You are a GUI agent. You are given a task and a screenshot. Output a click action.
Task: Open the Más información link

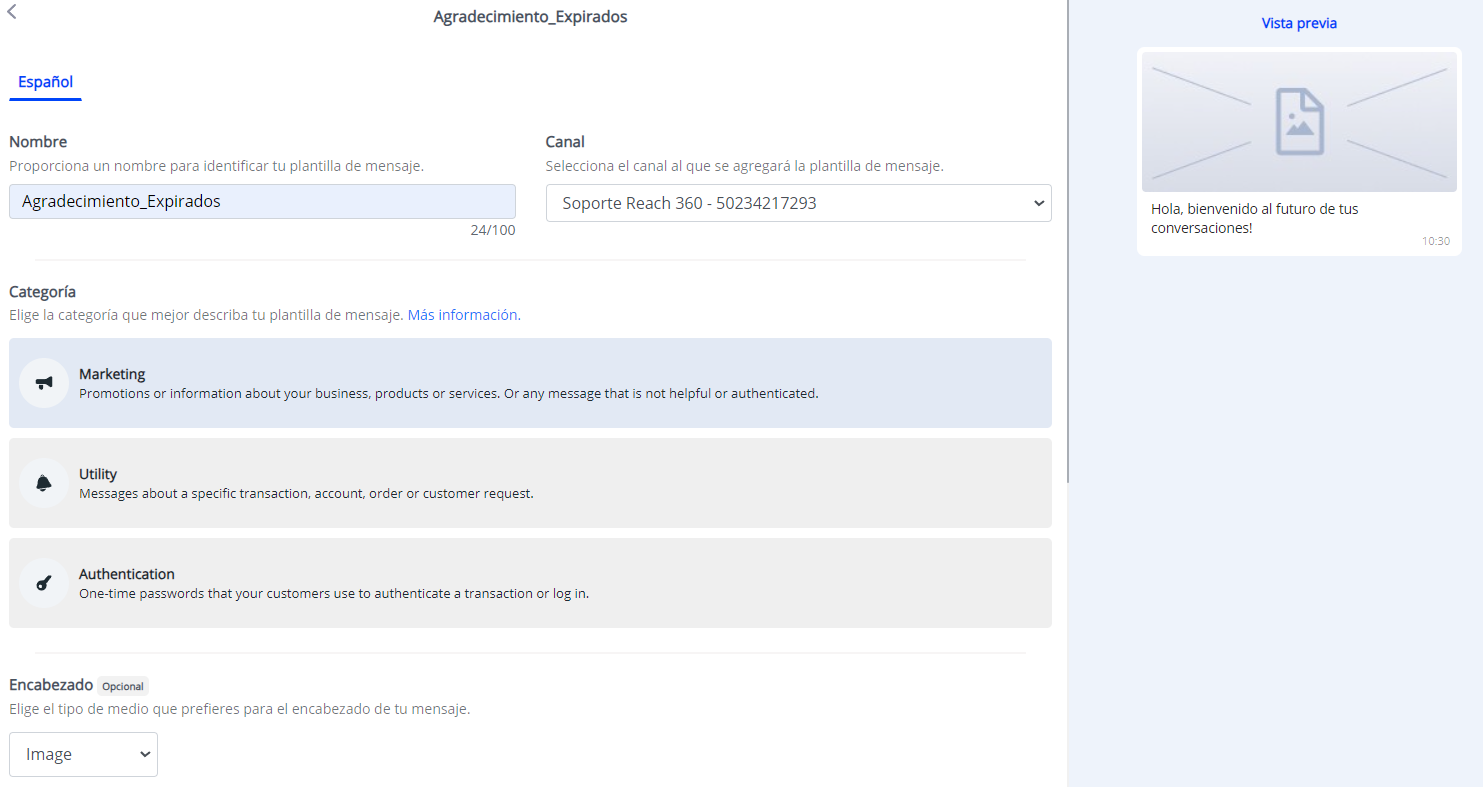[462, 315]
